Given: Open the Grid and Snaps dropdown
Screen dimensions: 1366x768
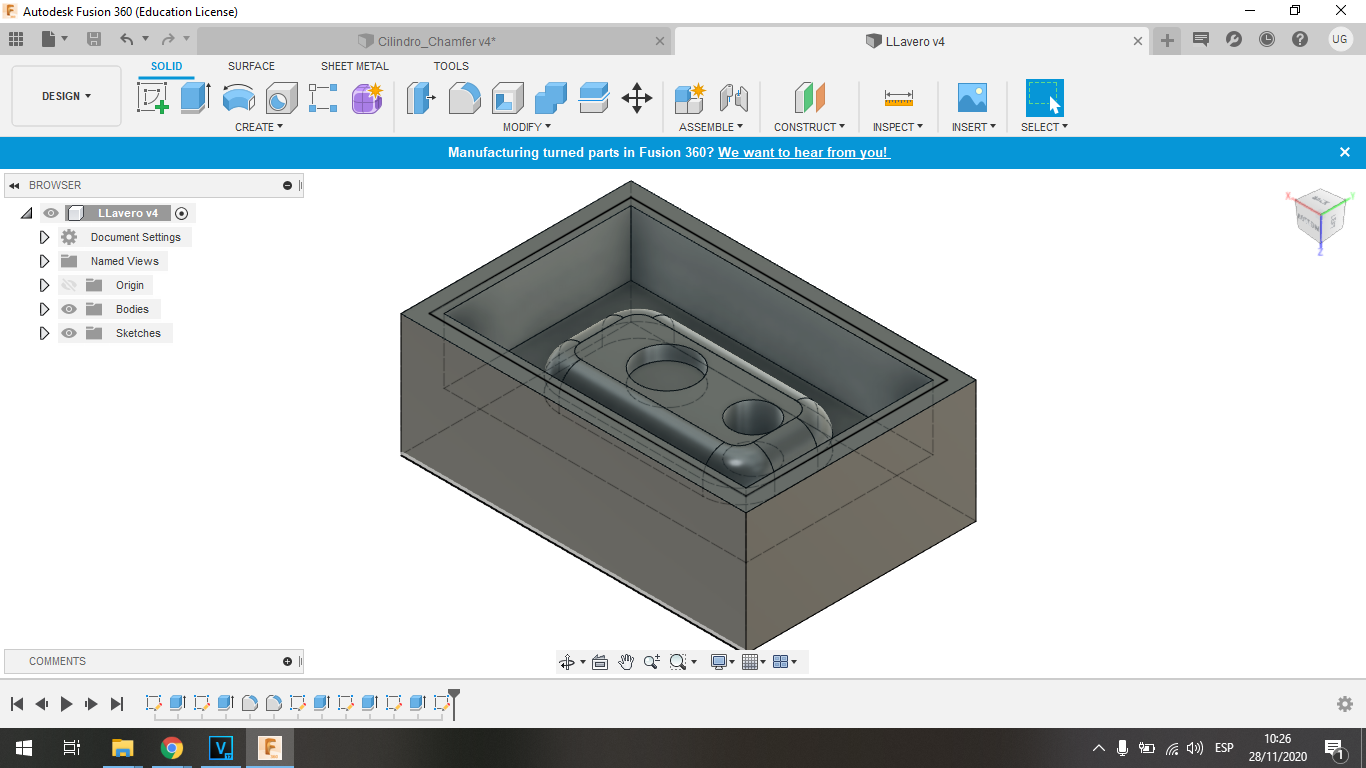Looking at the screenshot, I should [x=754, y=662].
